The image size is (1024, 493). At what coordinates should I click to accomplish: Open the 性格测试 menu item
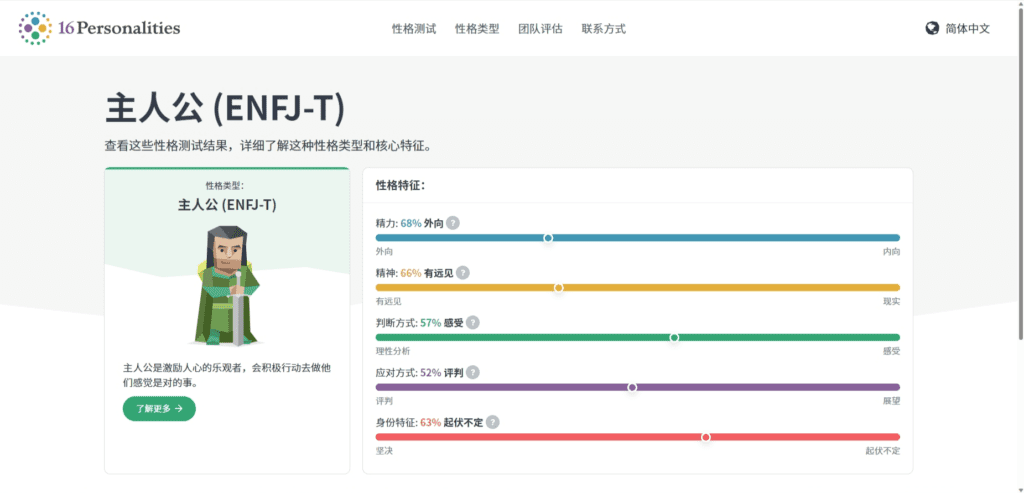[414, 29]
